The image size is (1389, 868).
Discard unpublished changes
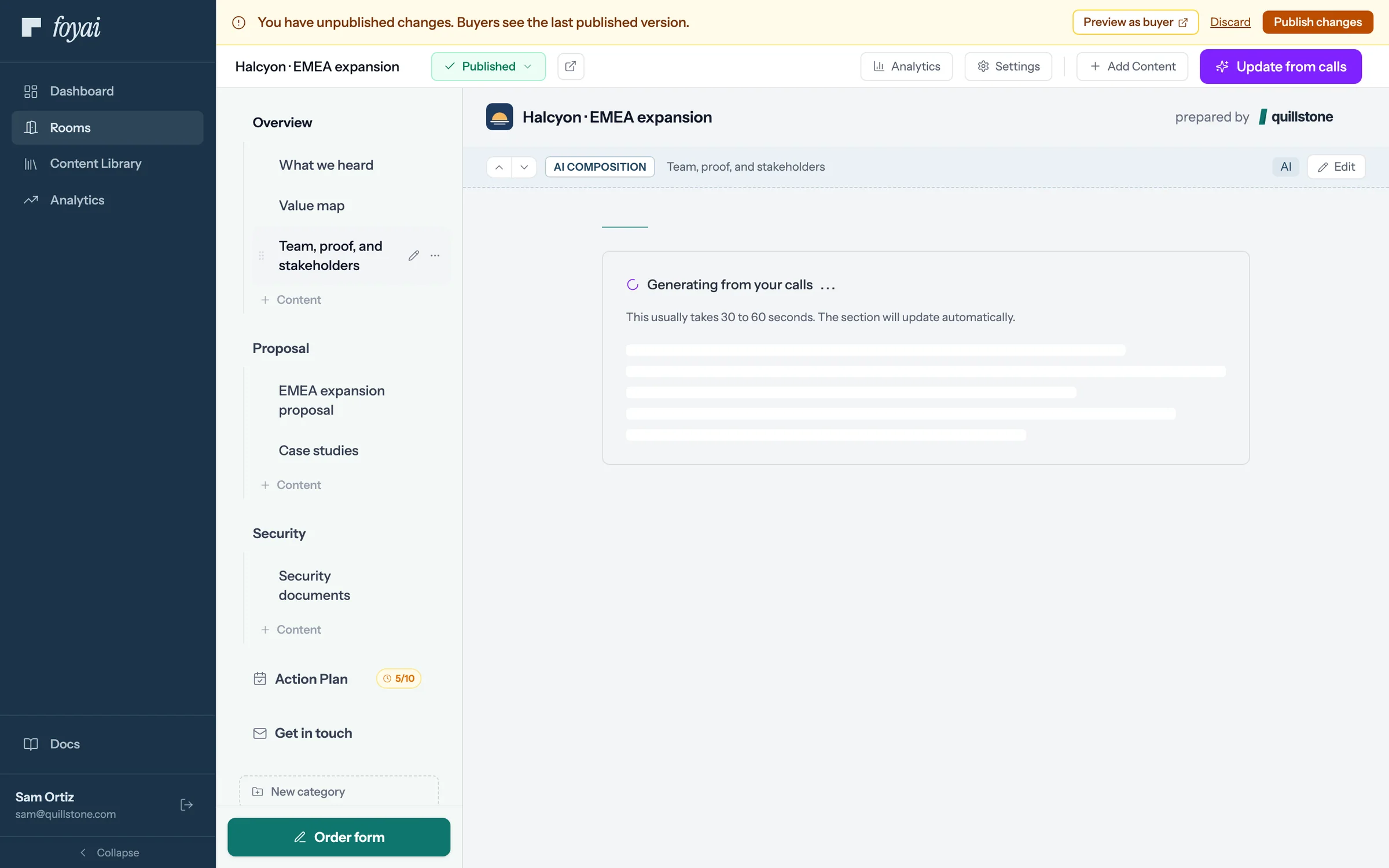point(1230,22)
